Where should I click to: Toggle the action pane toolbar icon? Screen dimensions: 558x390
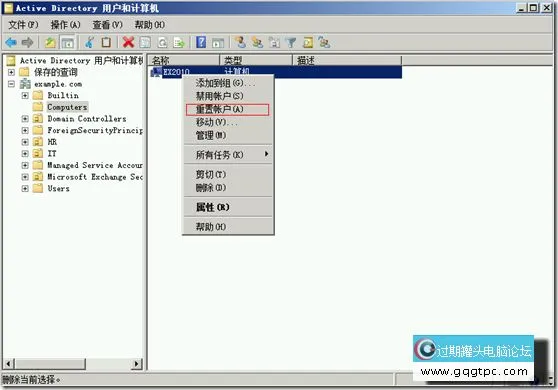218,43
